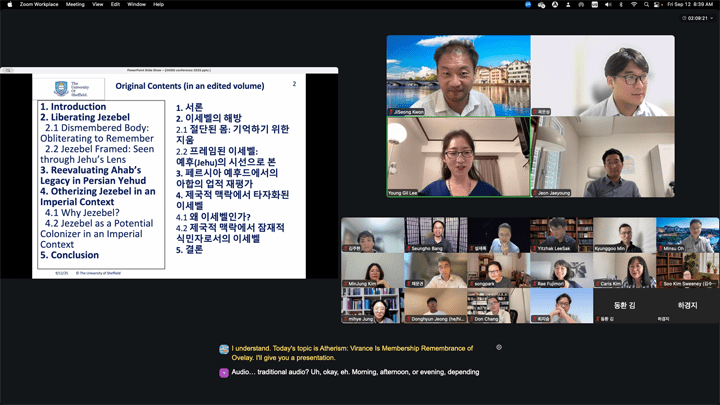Click the University of Sheffield logo on slide
Screen dimensions: 720x405
(62, 89)
